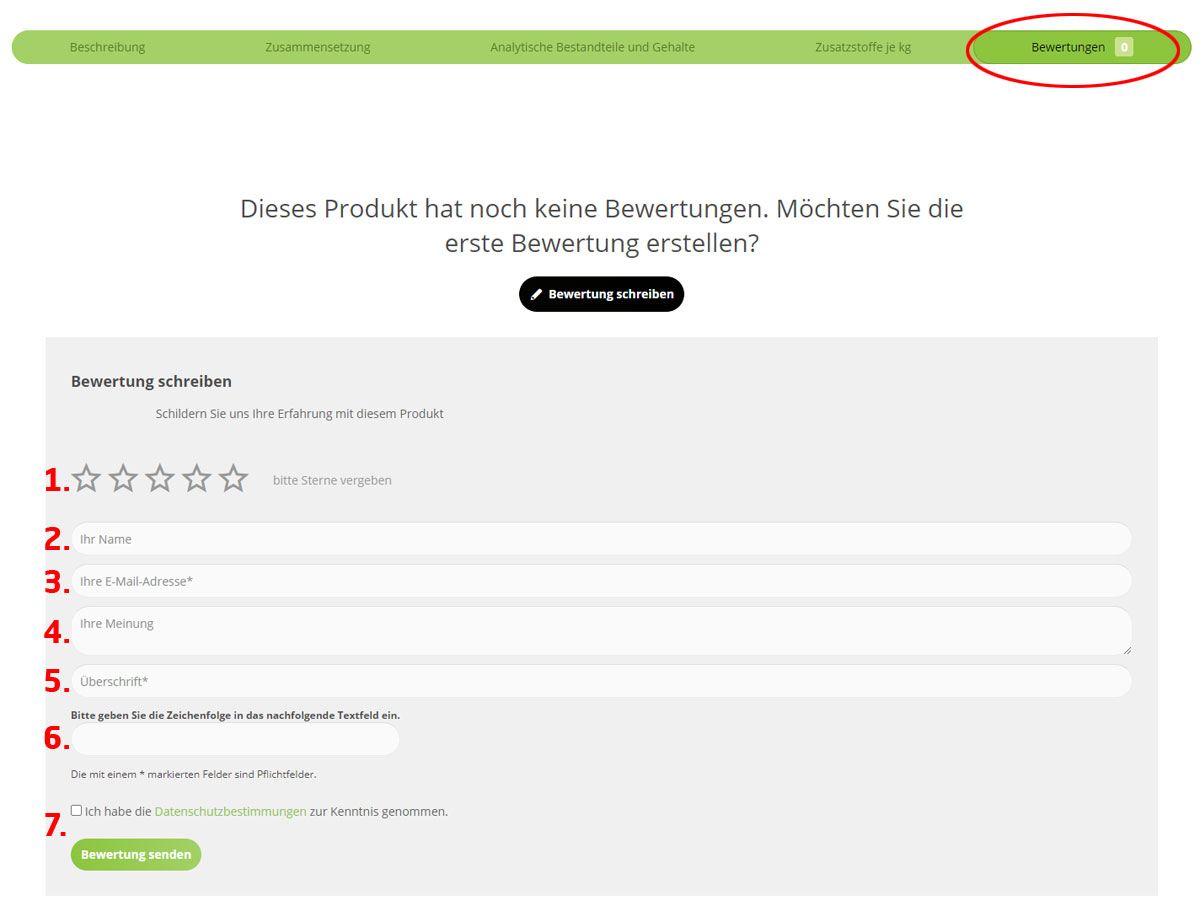
Task: Focus the Ihr Name field
Action: point(601,539)
